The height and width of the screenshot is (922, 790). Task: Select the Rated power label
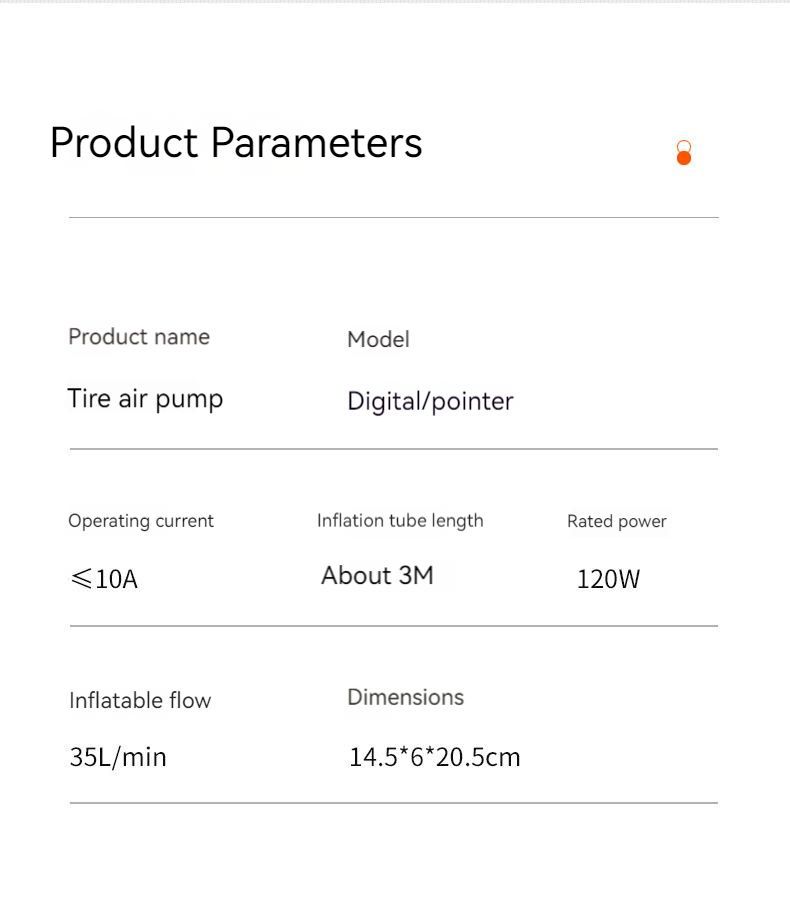[617, 522]
